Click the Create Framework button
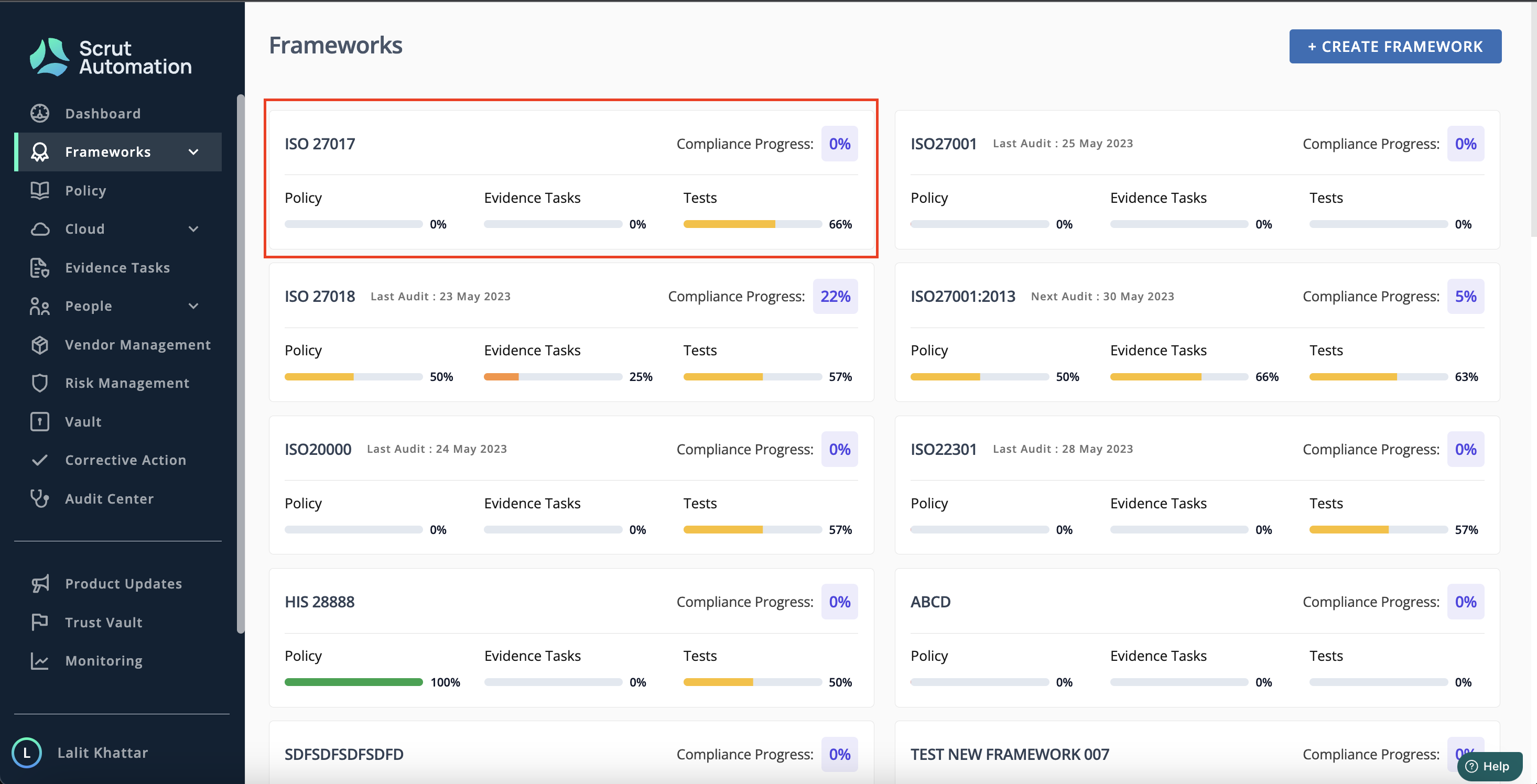 [1395, 47]
